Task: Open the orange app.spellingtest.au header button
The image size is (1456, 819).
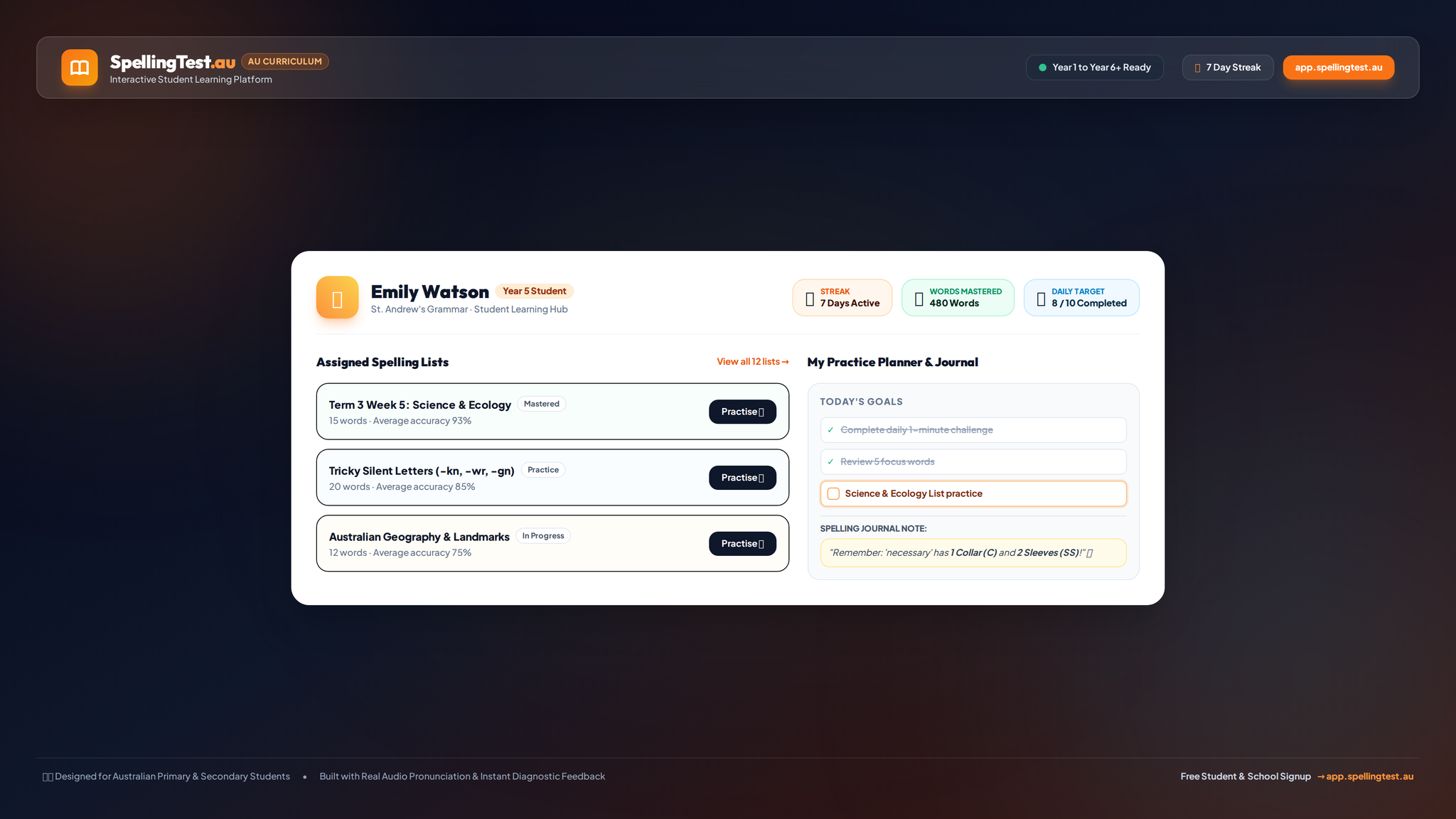Action: 1338,68
